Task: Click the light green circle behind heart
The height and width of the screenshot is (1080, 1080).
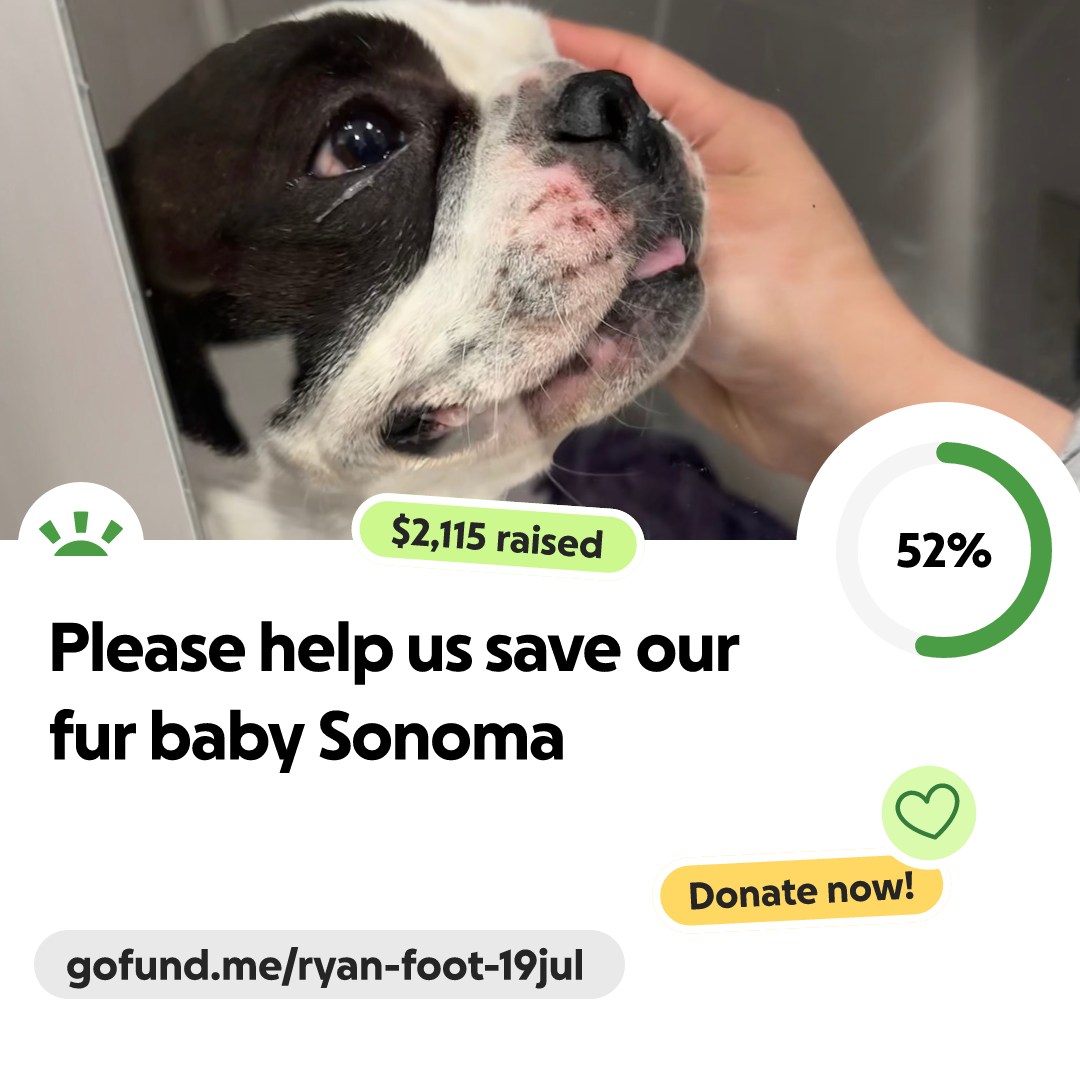Action: click(x=928, y=812)
